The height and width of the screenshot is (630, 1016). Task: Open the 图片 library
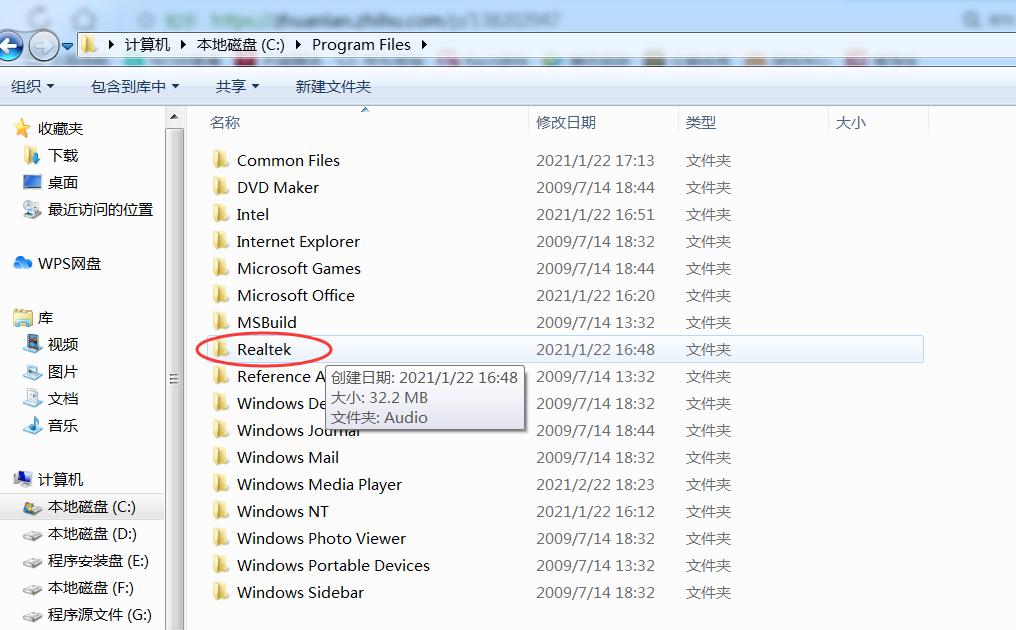61,370
